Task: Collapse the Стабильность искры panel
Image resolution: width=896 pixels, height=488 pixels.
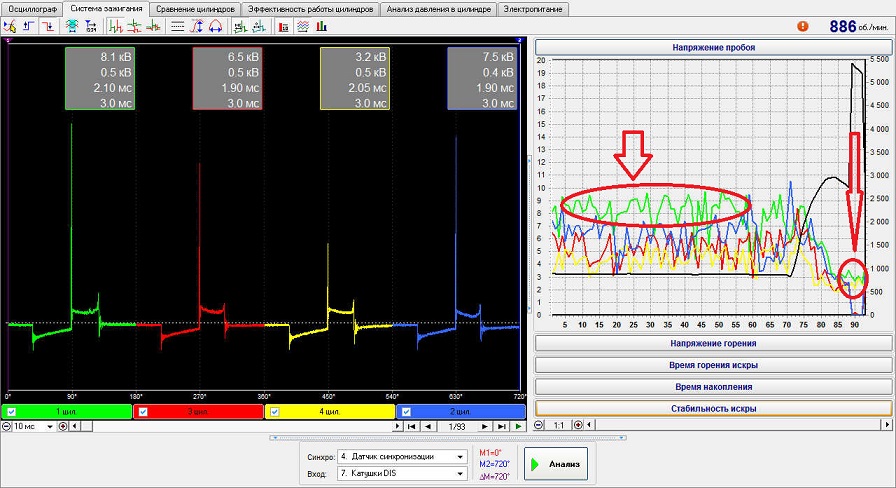Action: coord(713,409)
